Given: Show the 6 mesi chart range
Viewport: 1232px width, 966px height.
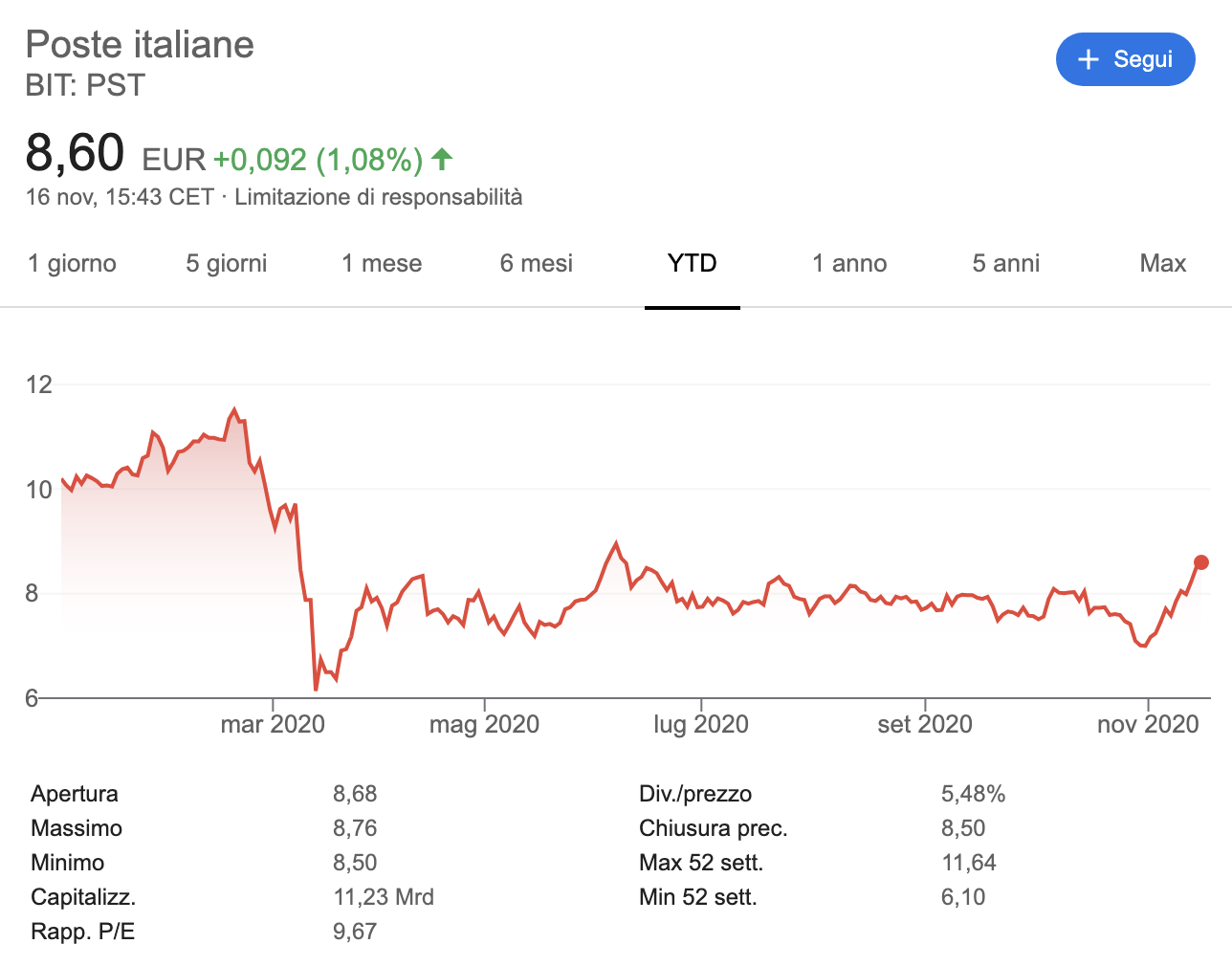Looking at the screenshot, I should coord(537,263).
